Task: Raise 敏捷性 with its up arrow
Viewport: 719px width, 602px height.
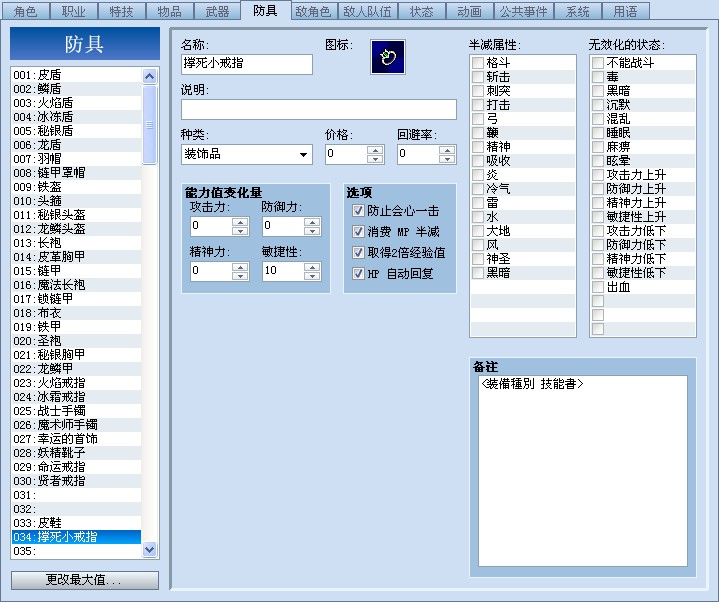Action: tap(312, 267)
